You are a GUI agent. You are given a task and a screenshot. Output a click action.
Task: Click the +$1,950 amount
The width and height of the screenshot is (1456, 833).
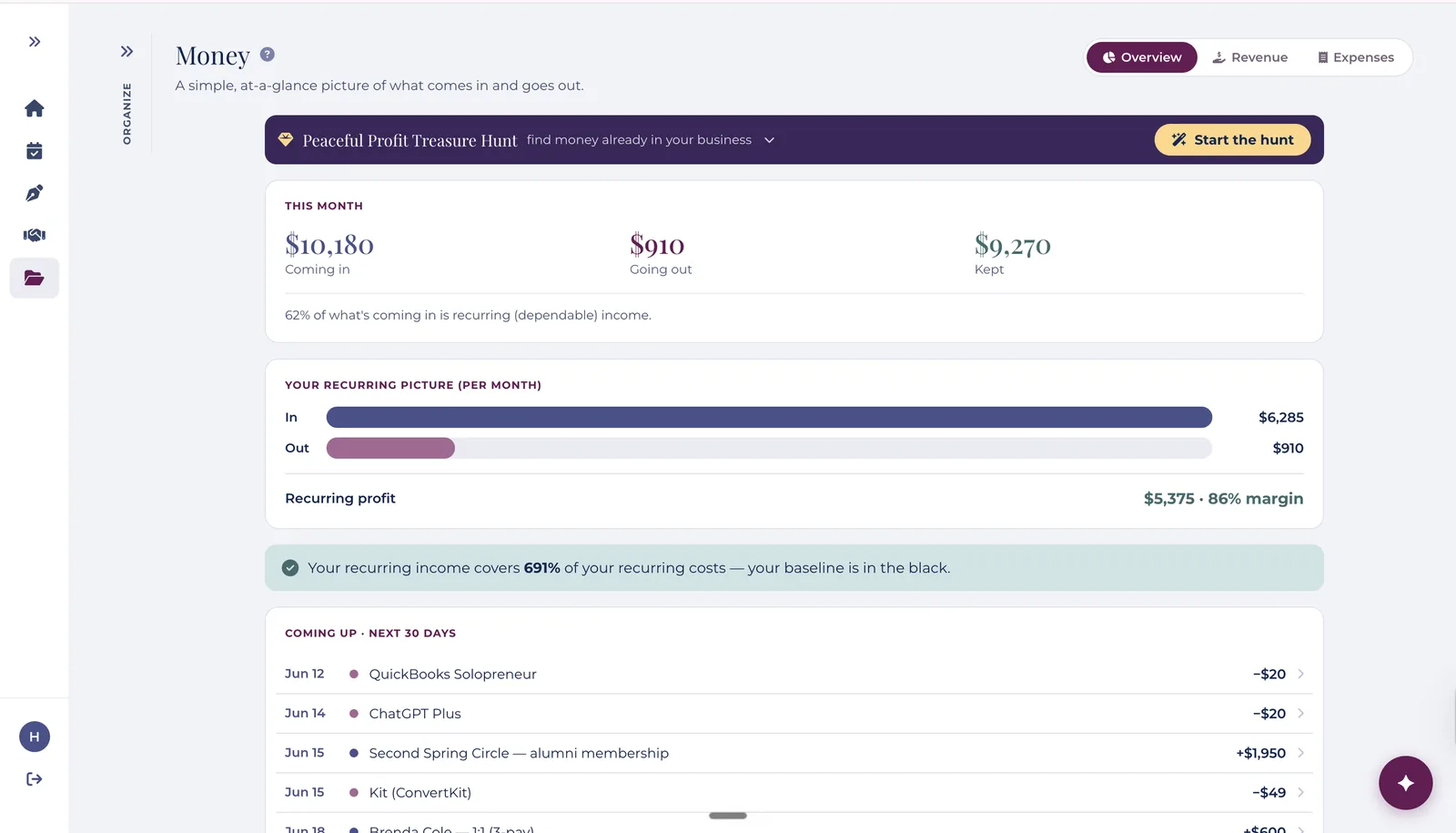tap(1260, 754)
